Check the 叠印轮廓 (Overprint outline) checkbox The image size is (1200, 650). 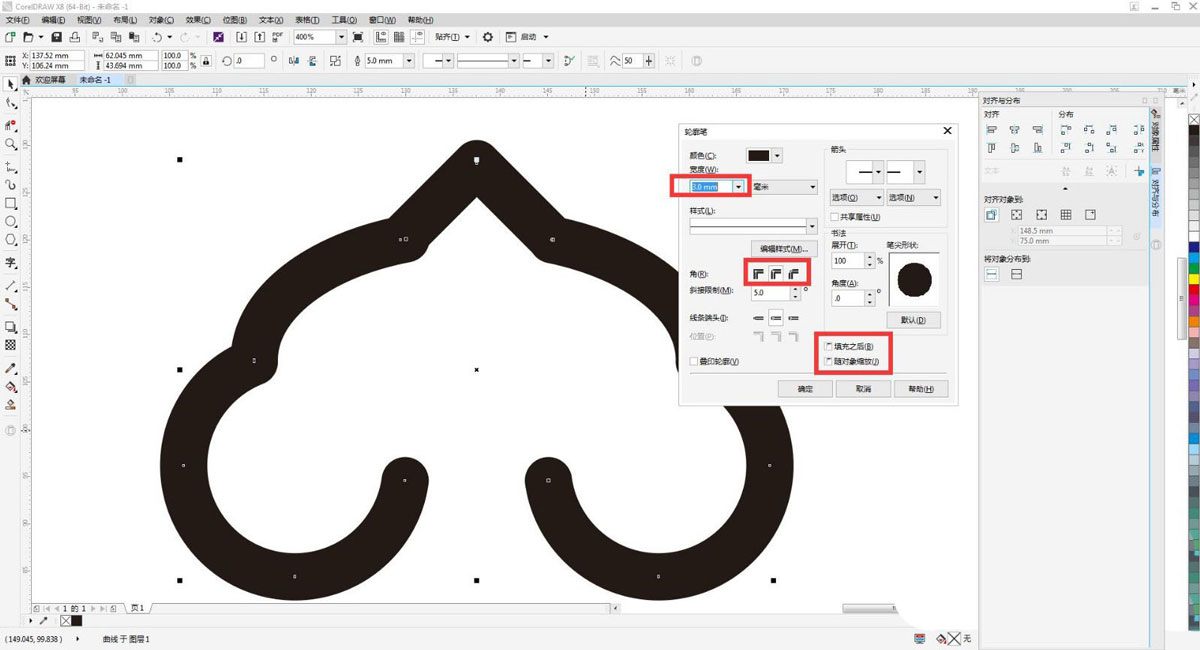(x=694, y=361)
